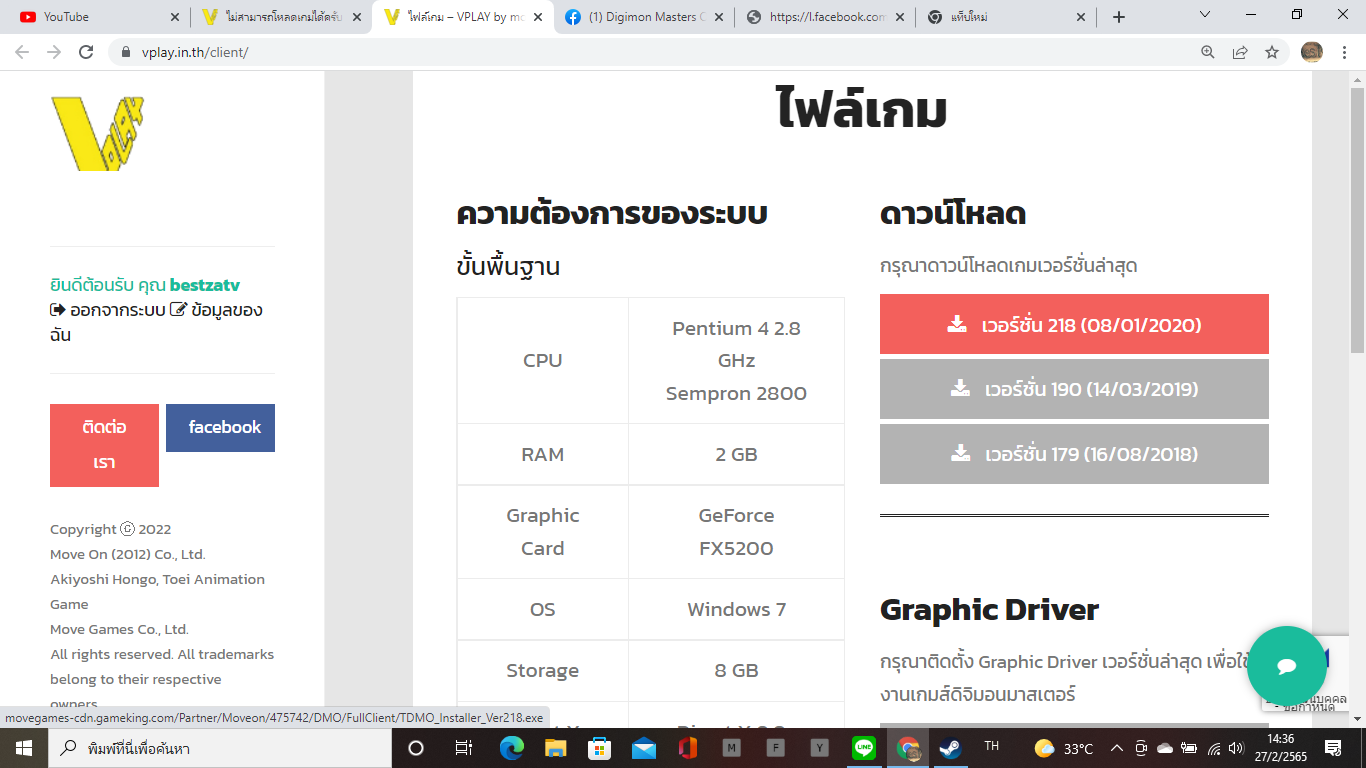The width and height of the screenshot is (1366, 768).
Task: Open the green chat bubble widget
Action: pyautogui.click(x=1287, y=666)
